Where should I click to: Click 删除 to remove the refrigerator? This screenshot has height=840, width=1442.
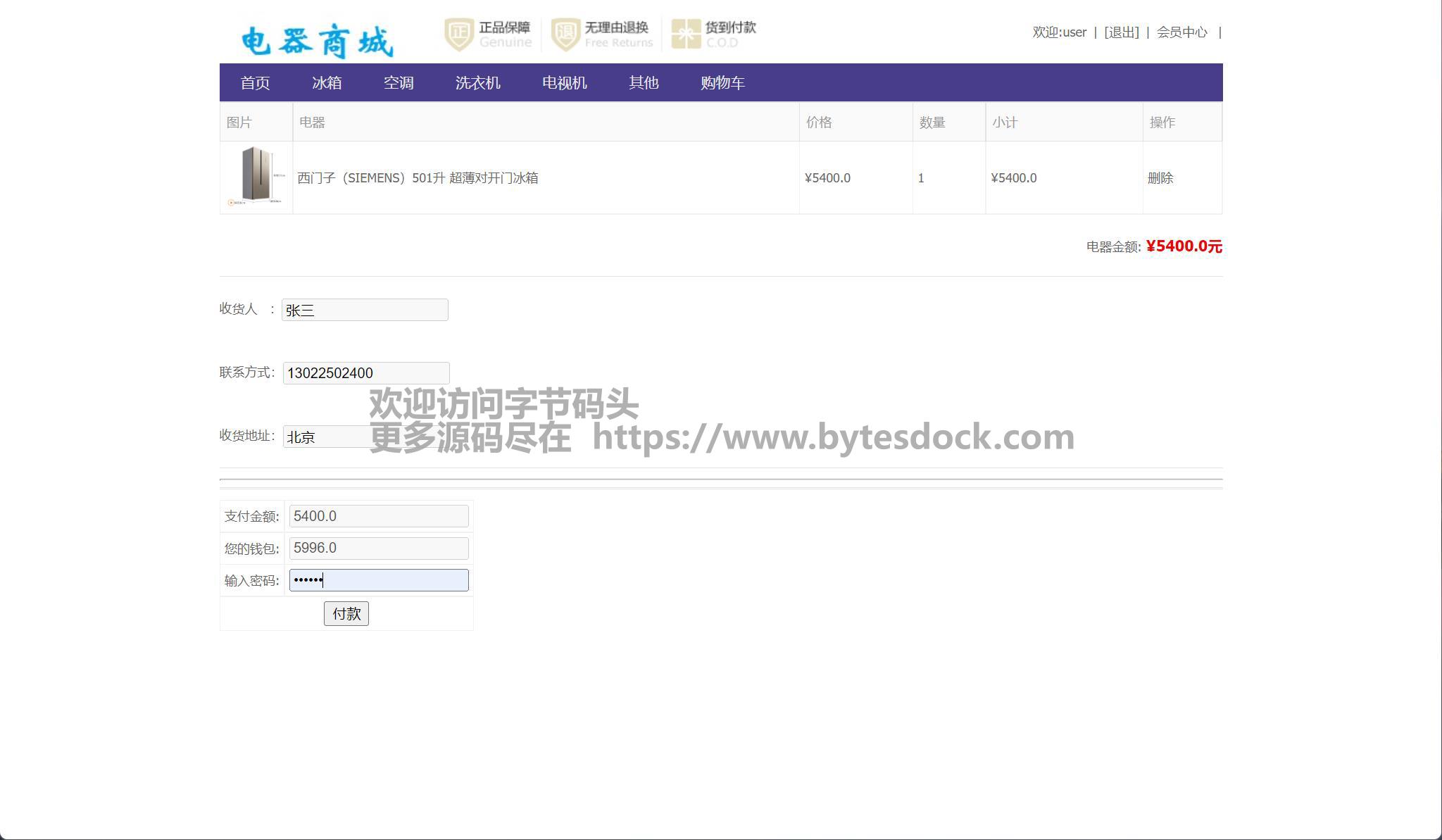pos(1160,178)
